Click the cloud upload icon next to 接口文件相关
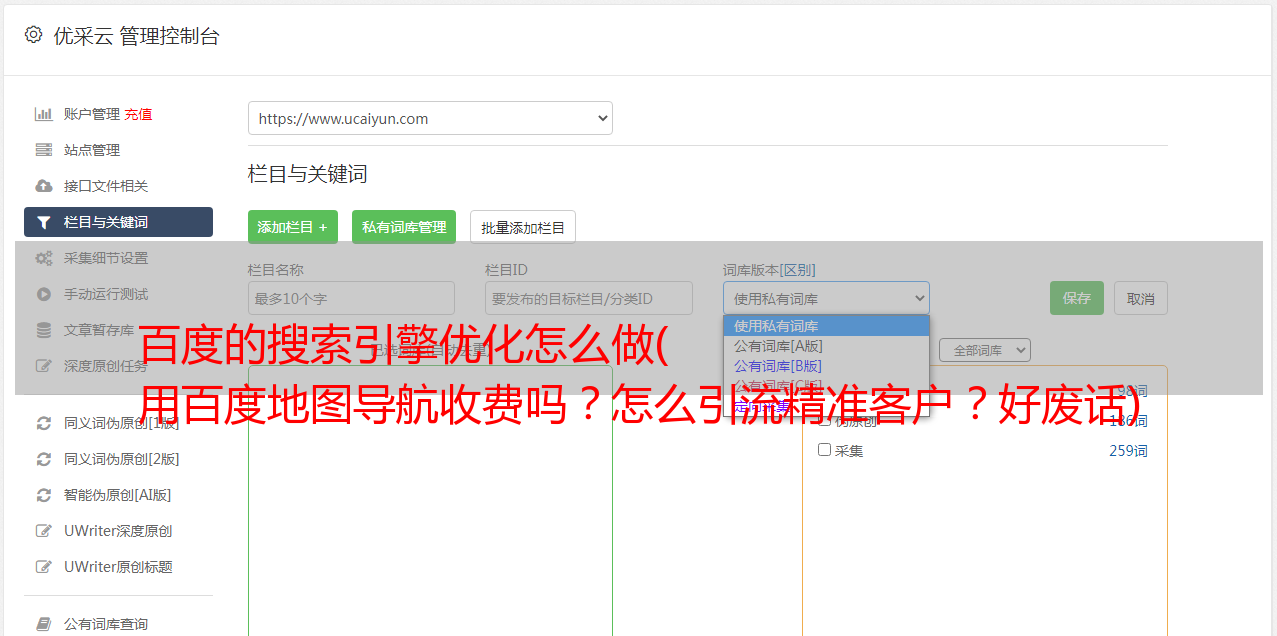1277x636 pixels. (43, 186)
